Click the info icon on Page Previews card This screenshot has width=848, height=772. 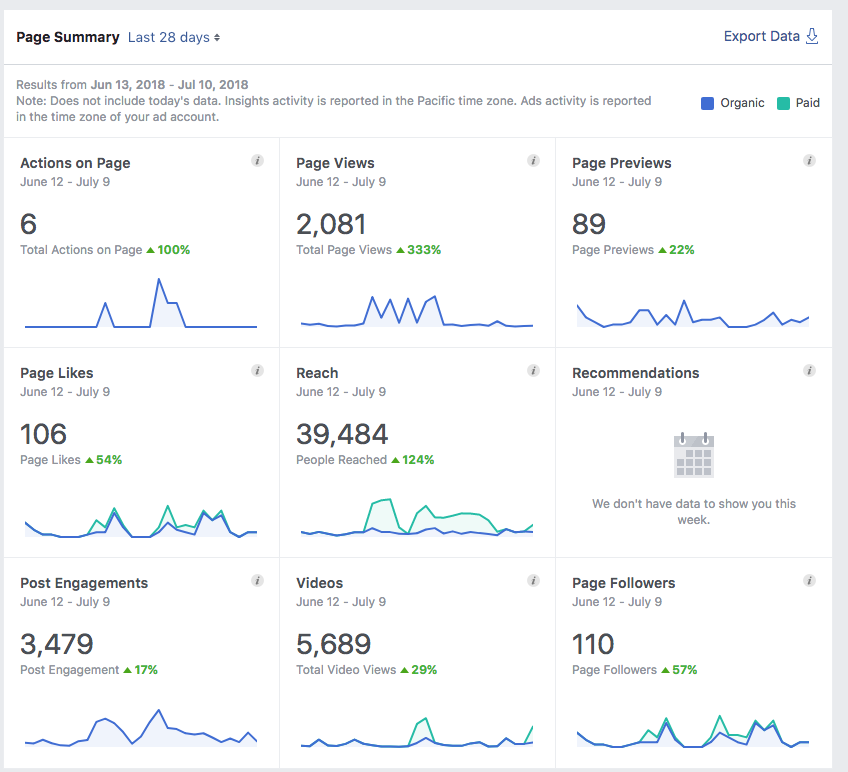(809, 161)
